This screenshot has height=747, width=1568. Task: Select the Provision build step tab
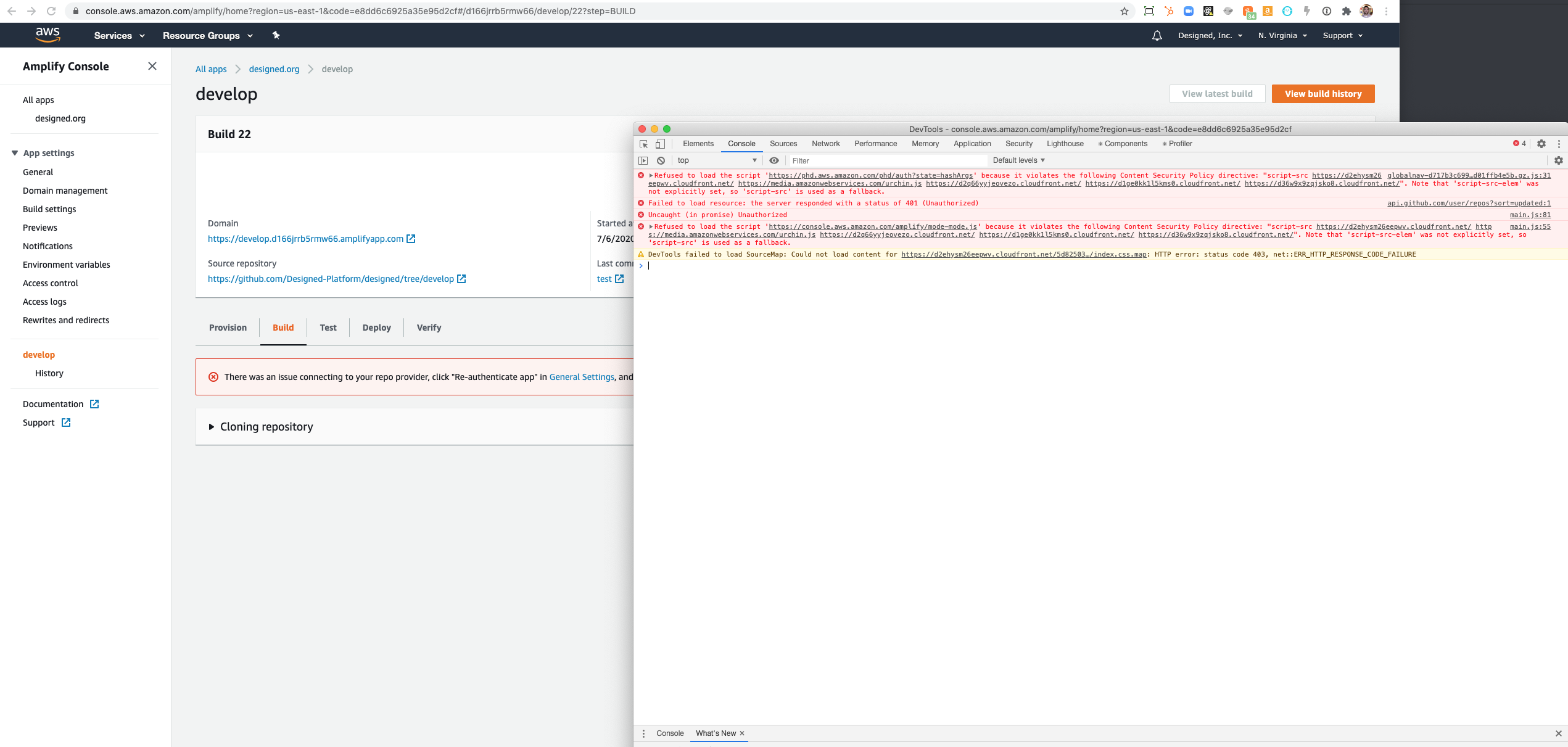pyautogui.click(x=228, y=328)
